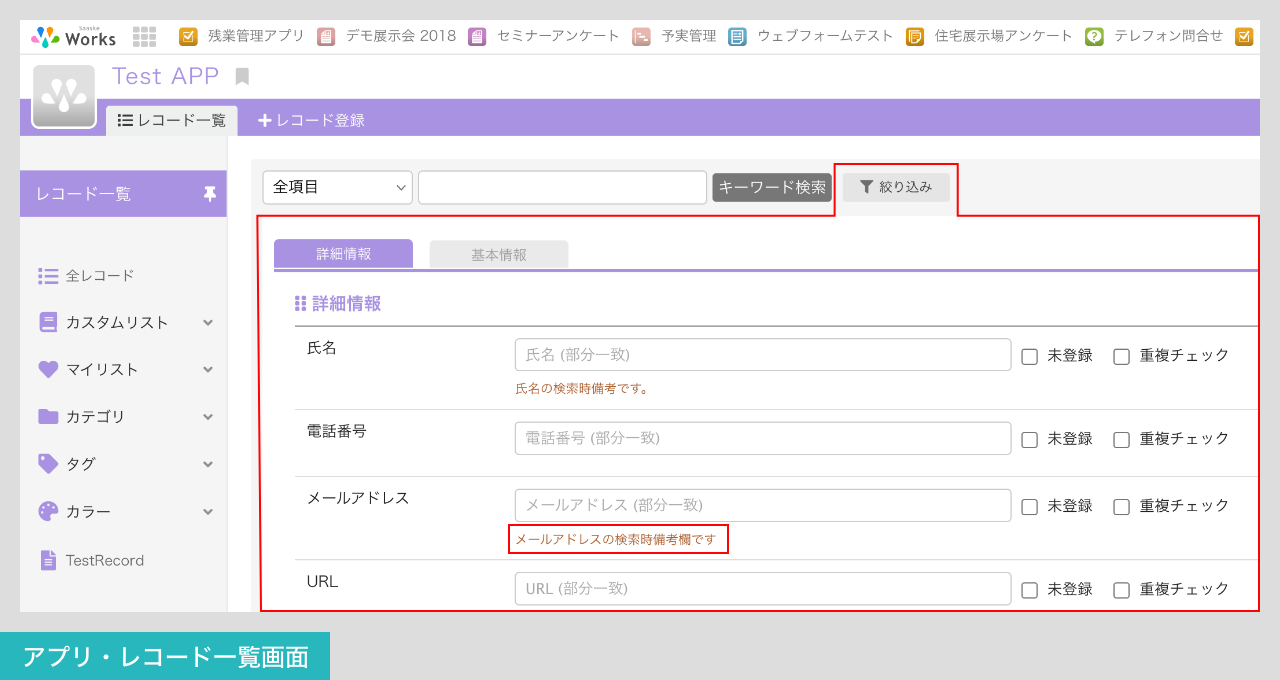Select the 詳細情報 filter tab
1280x680 pixels.
(343, 254)
